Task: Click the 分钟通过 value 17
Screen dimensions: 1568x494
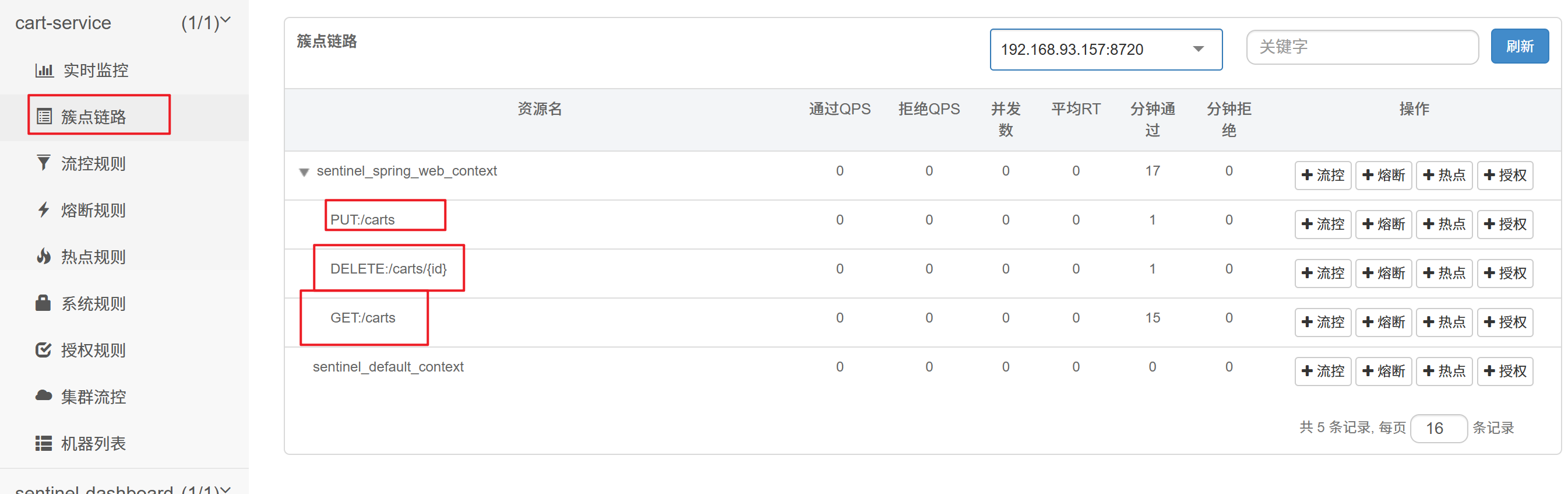Action: 1153,171
